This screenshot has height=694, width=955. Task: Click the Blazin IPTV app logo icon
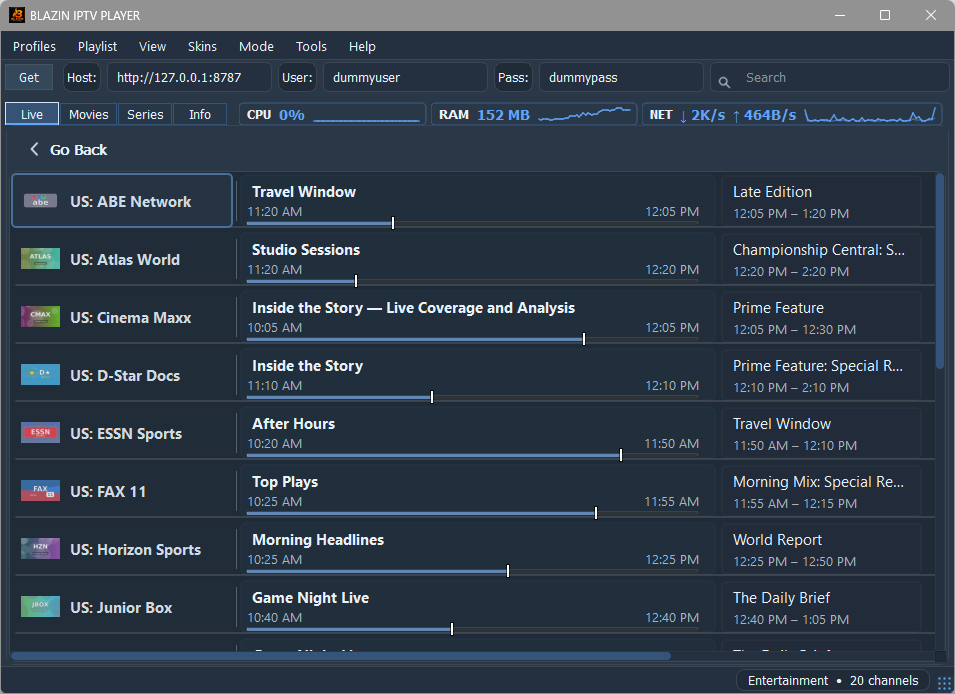(16, 15)
